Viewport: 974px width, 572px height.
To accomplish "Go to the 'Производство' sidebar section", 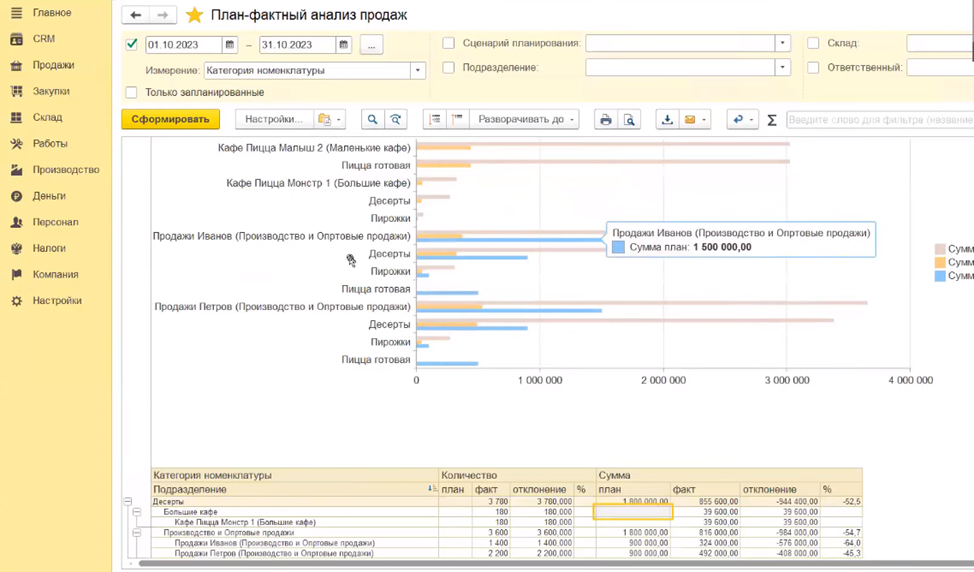I will pyautogui.click(x=65, y=170).
